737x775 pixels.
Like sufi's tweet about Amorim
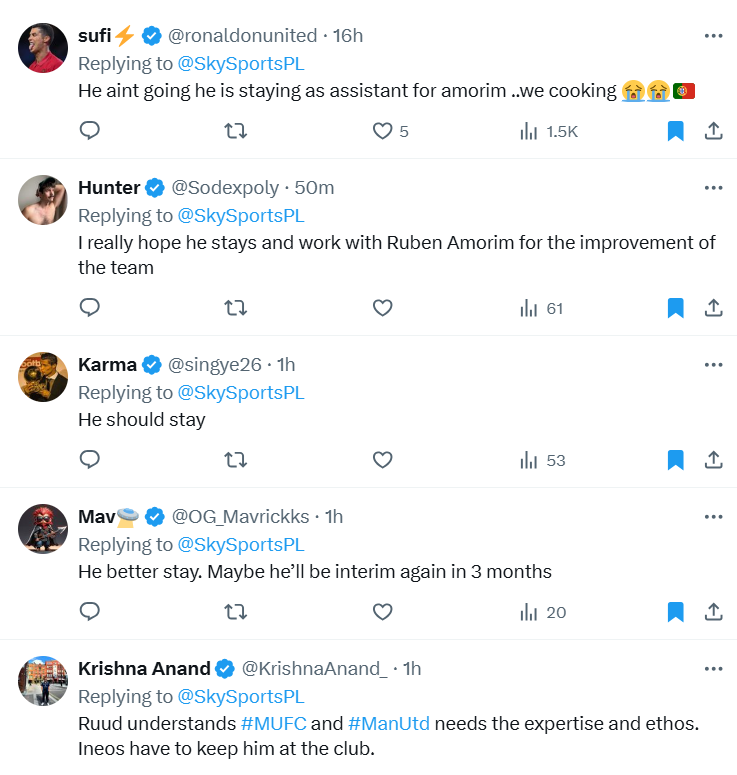(x=382, y=131)
